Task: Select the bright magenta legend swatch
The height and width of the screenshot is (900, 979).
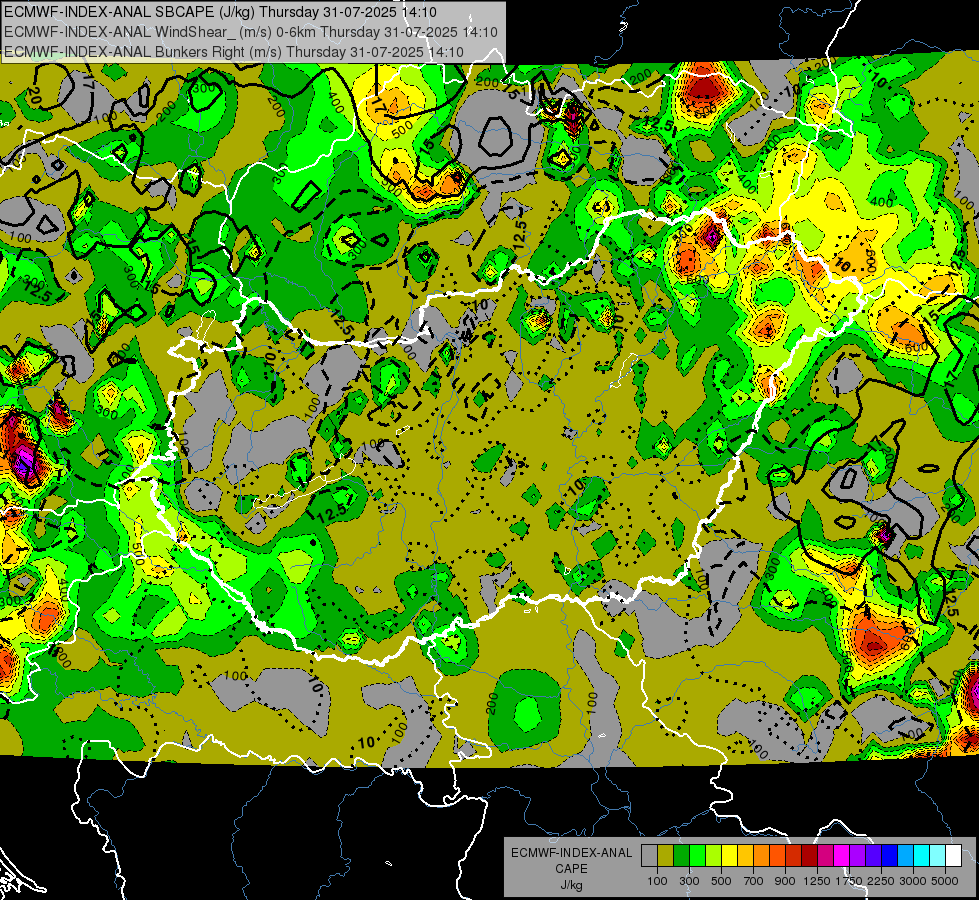Action: [842, 855]
